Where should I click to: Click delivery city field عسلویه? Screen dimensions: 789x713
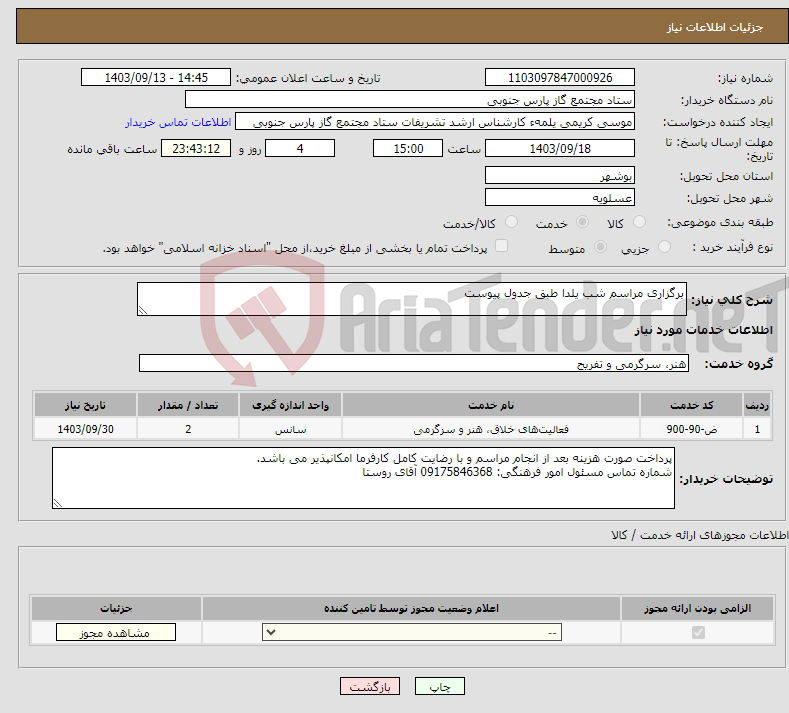click(x=560, y=197)
